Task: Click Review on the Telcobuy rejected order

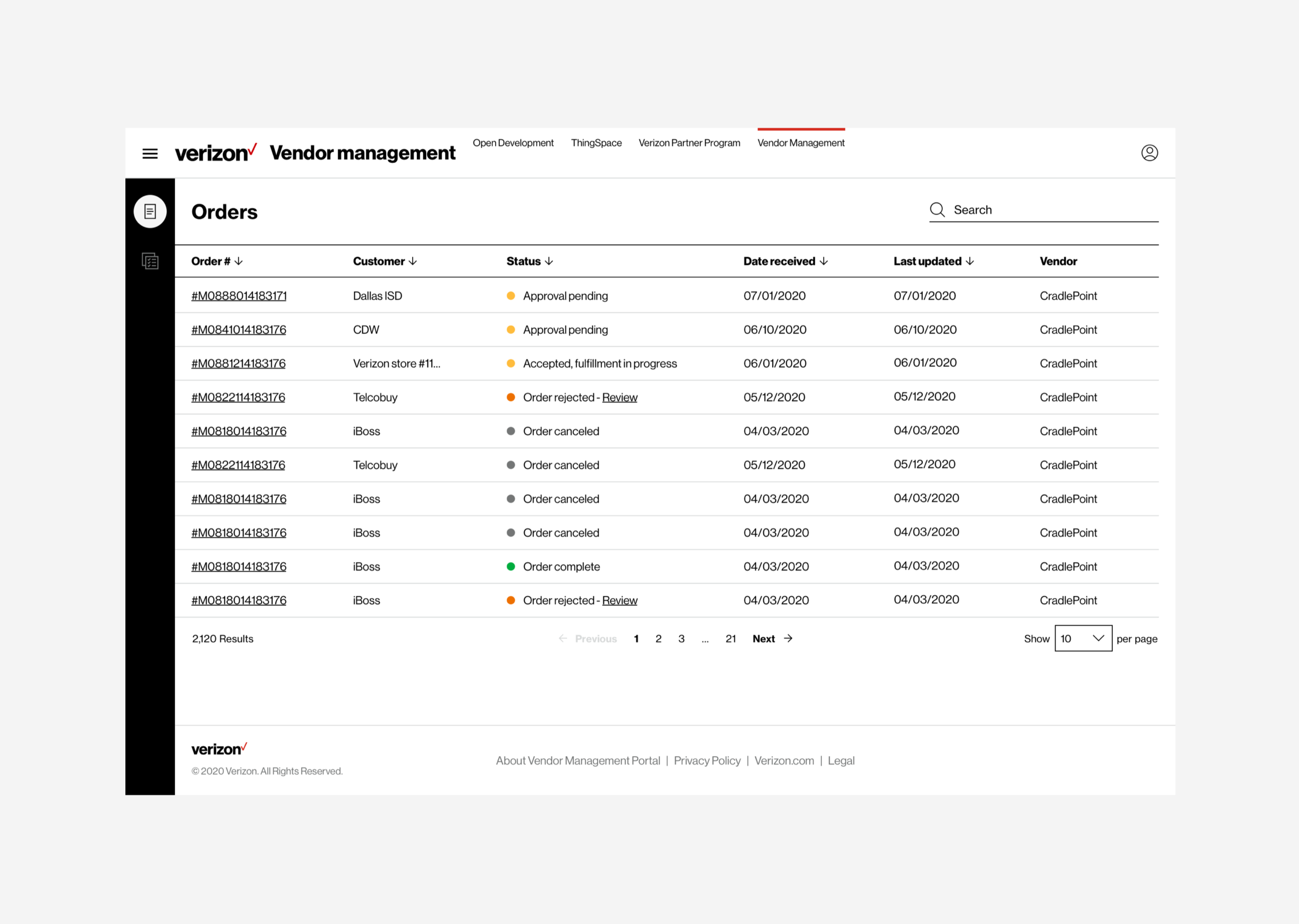Action: pyautogui.click(x=620, y=397)
